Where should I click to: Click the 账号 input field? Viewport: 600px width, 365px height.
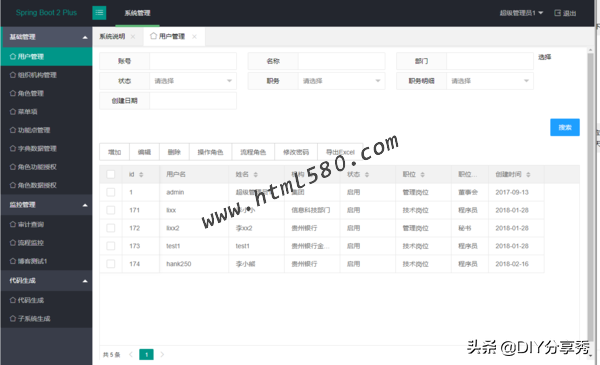coord(193,61)
